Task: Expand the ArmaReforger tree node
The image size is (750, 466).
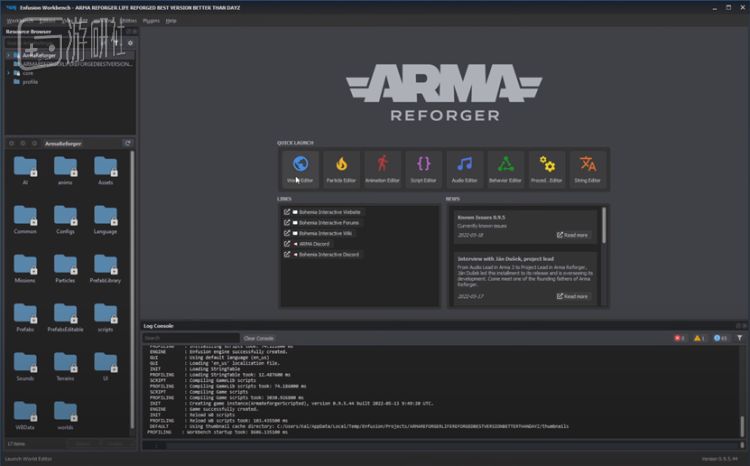Action: tap(8, 55)
